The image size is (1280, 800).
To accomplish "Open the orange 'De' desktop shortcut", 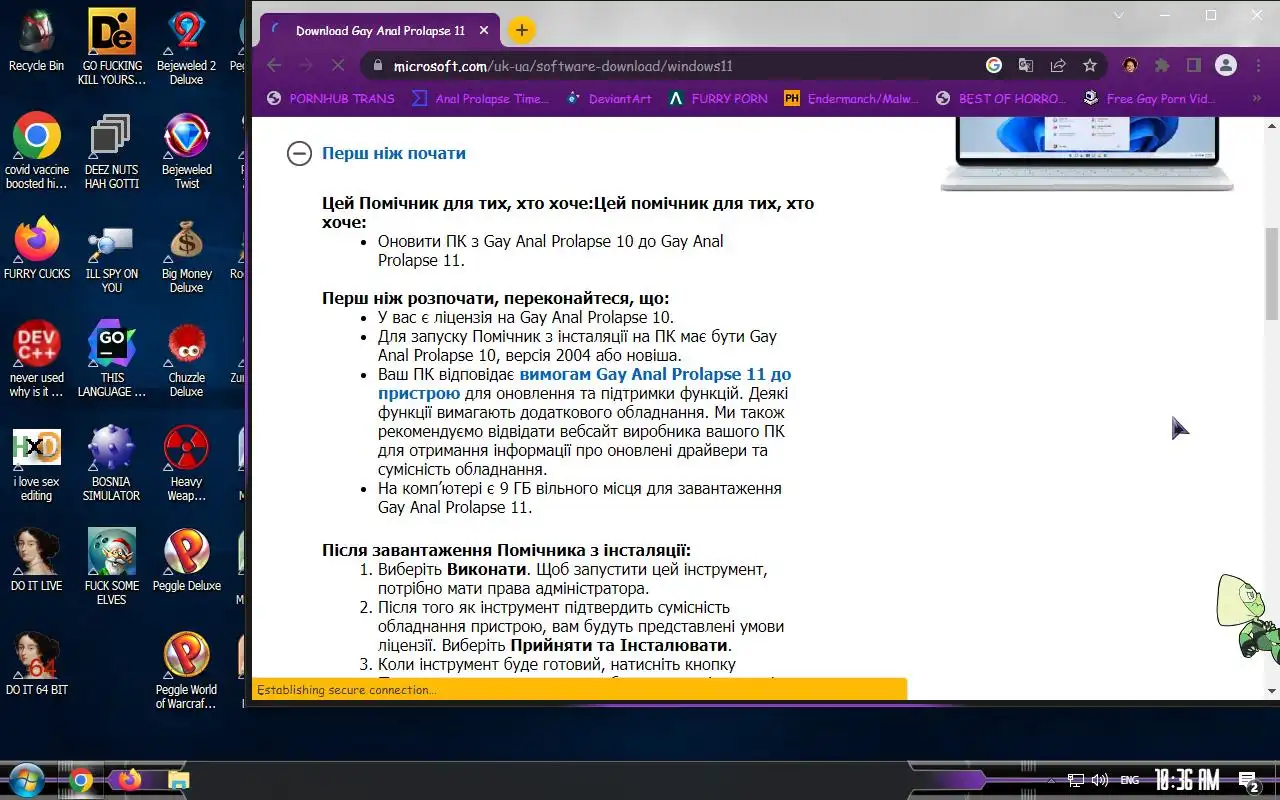I will pyautogui.click(x=112, y=46).
